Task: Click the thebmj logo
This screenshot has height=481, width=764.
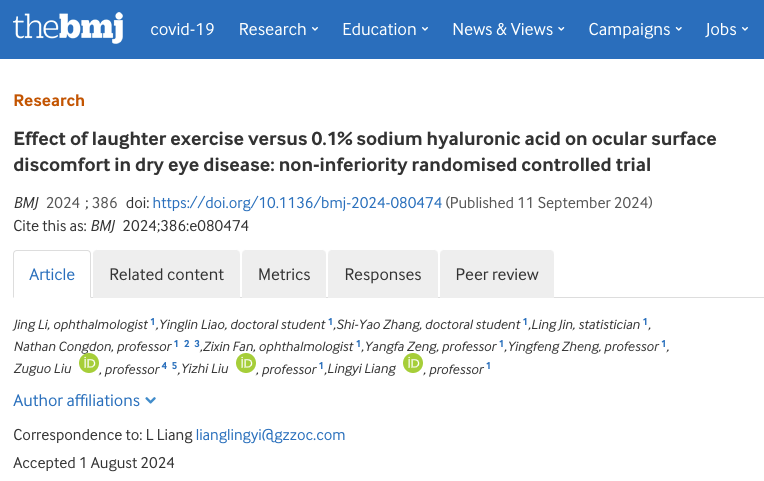Action: point(68,28)
